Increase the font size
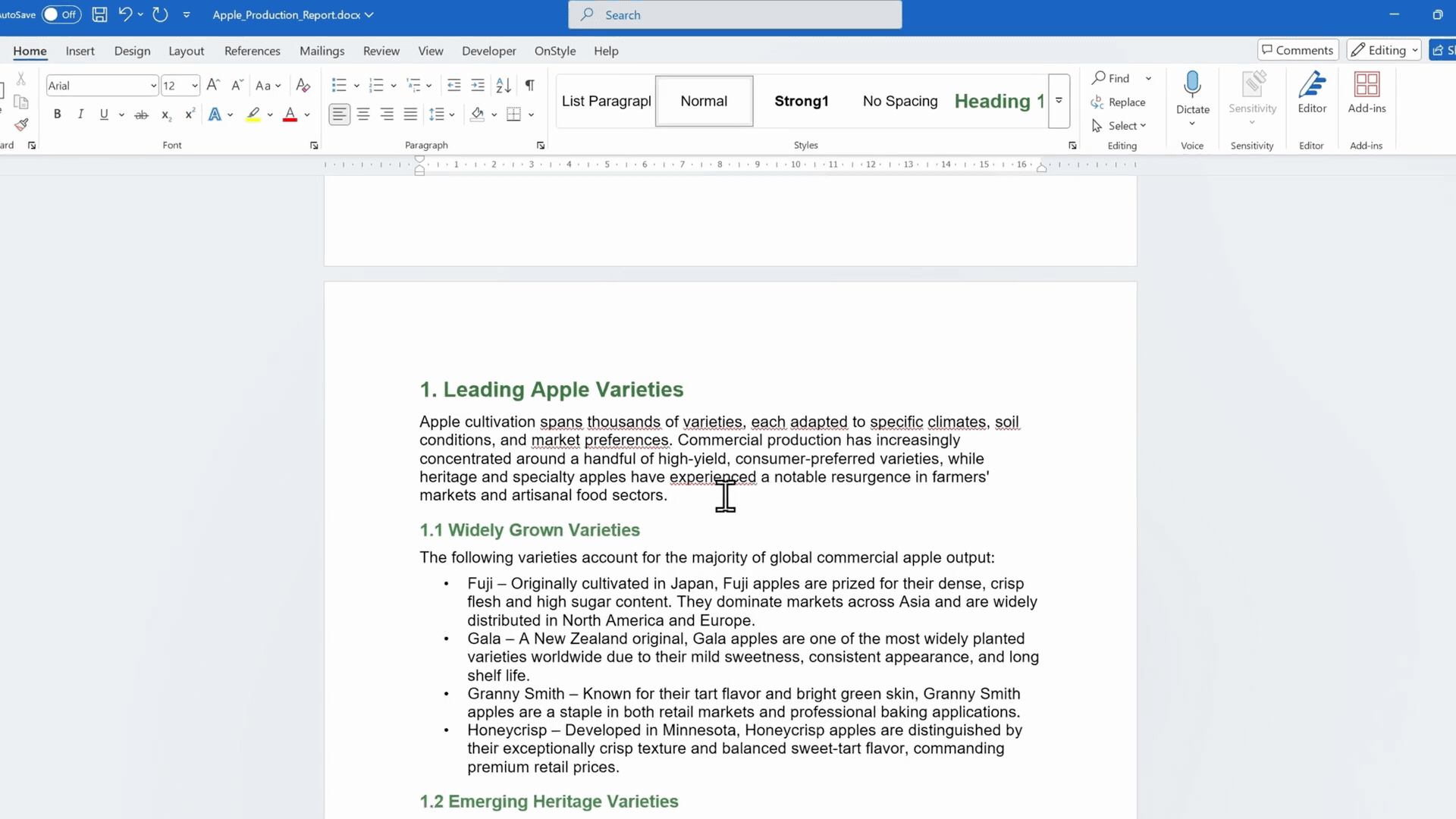The image size is (1456, 819). coord(213,85)
